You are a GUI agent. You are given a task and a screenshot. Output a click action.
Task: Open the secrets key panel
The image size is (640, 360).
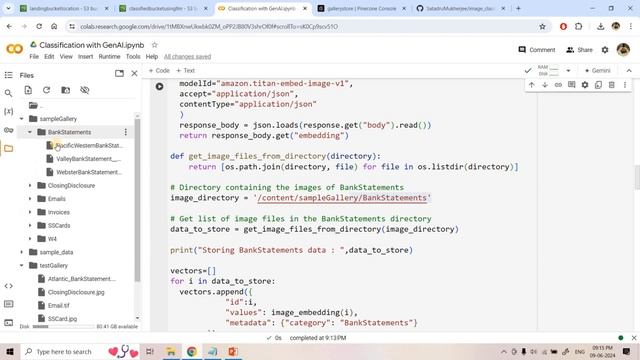coord(9,130)
